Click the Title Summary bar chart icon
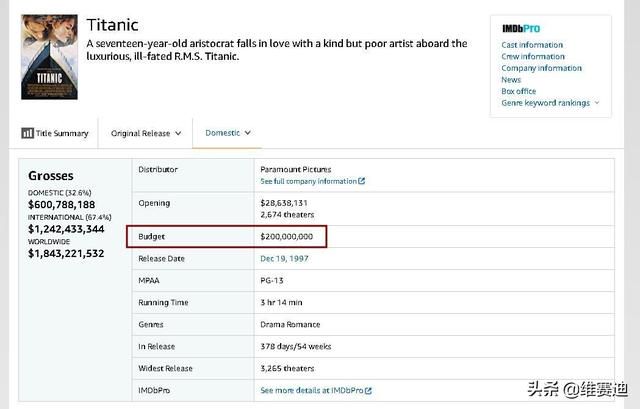640x409 pixels. coord(27,133)
